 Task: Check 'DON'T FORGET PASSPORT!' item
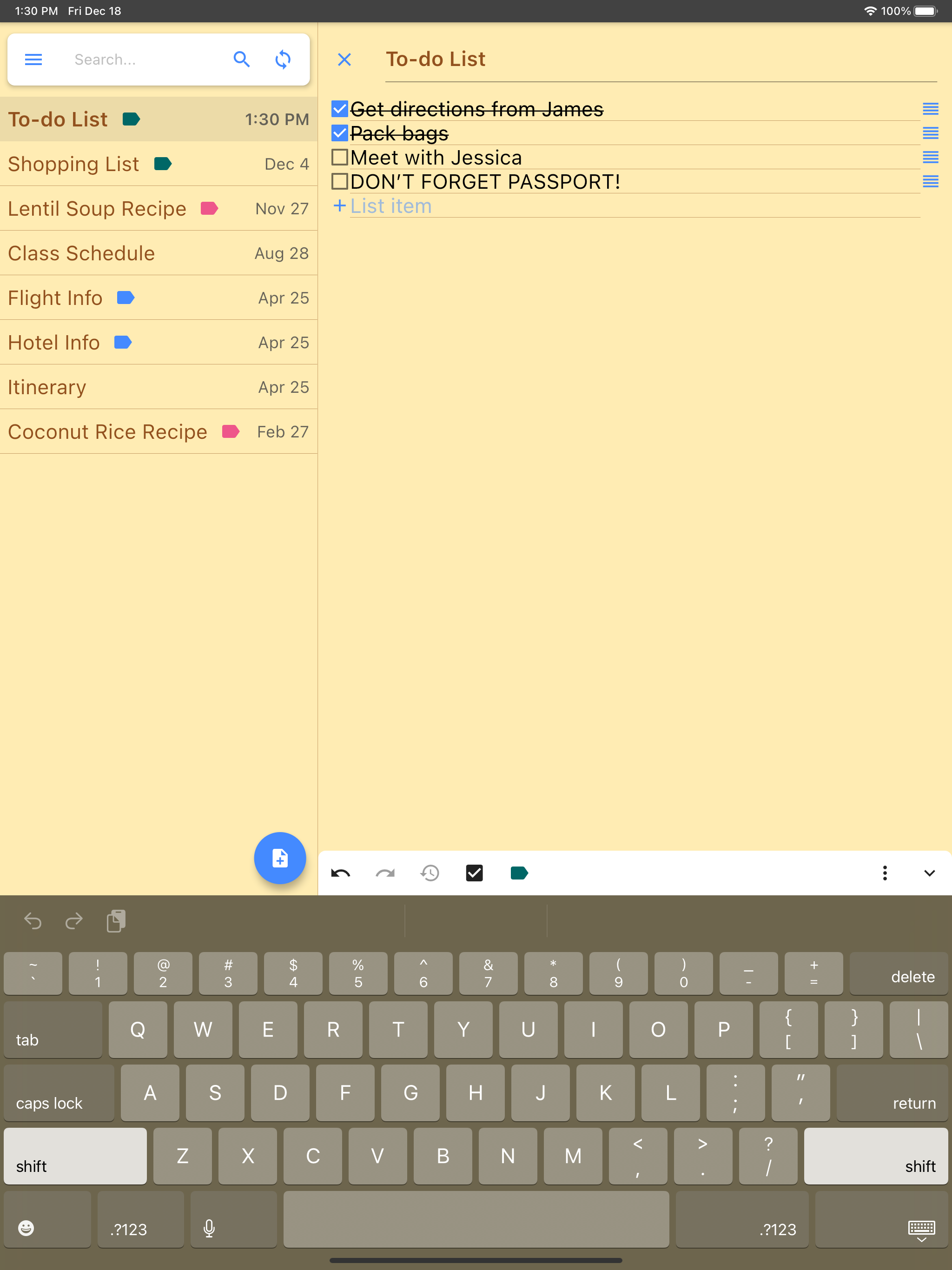point(340,181)
